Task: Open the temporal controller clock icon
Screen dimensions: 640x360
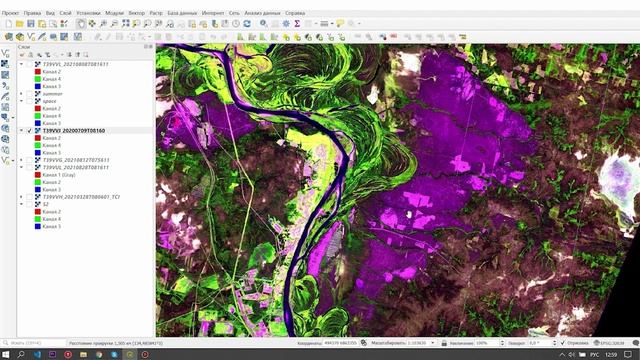Action: pyautogui.click(x=236, y=24)
